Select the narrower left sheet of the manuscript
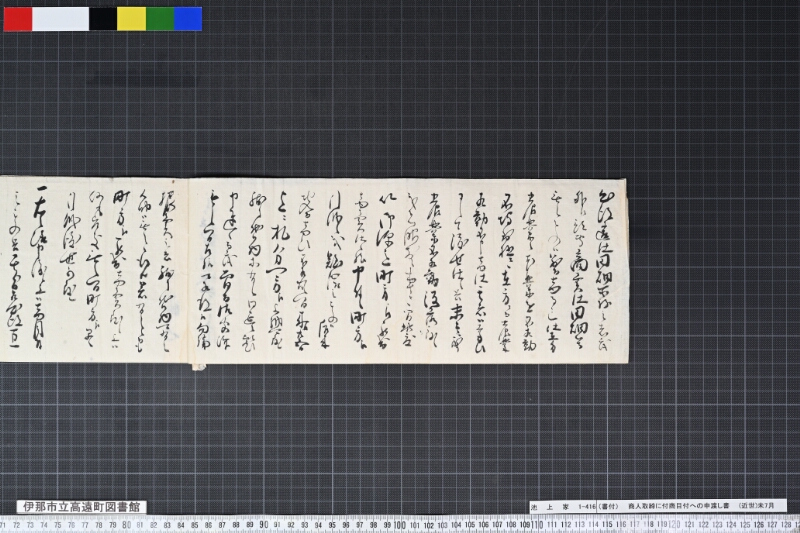 [x=94, y=269]
